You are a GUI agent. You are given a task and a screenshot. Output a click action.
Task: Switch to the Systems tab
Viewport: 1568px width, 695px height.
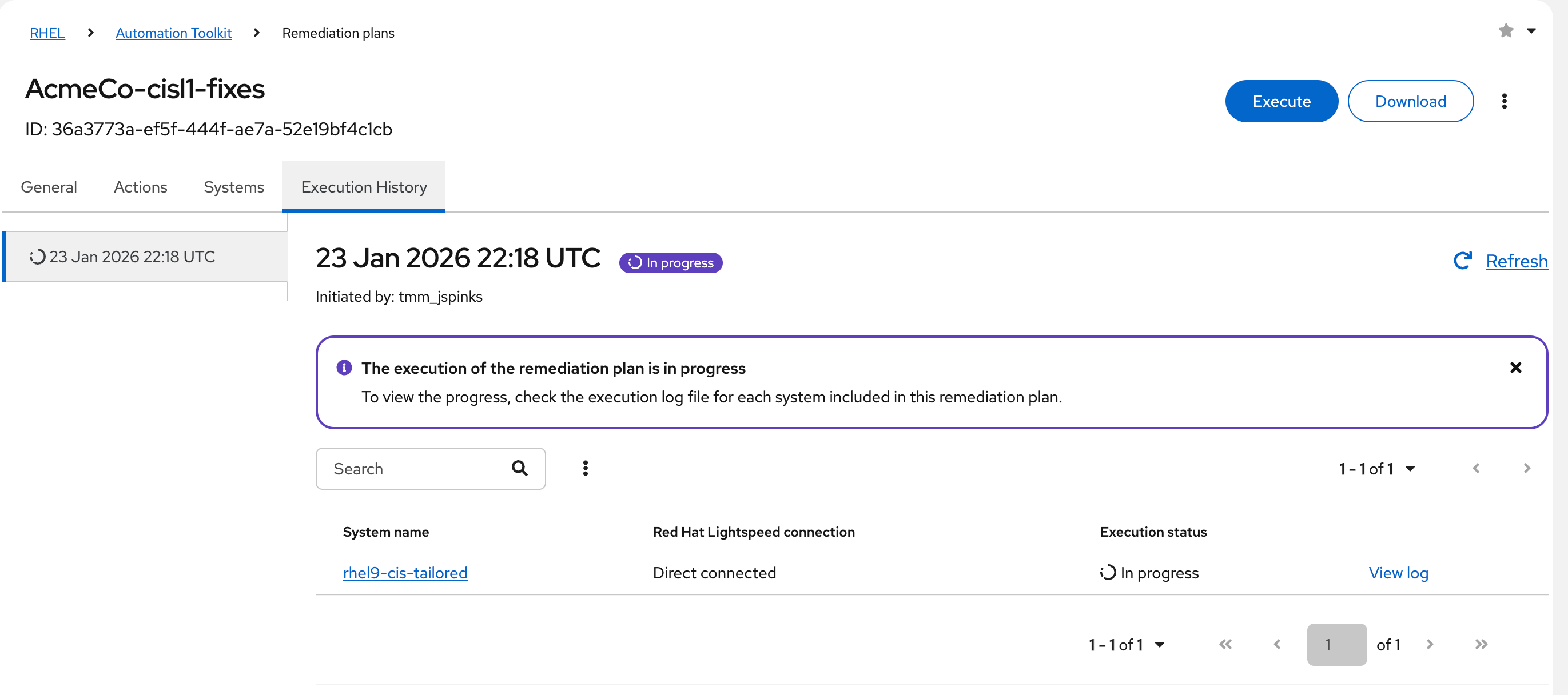pyautogui.click(x=234, y=187)
